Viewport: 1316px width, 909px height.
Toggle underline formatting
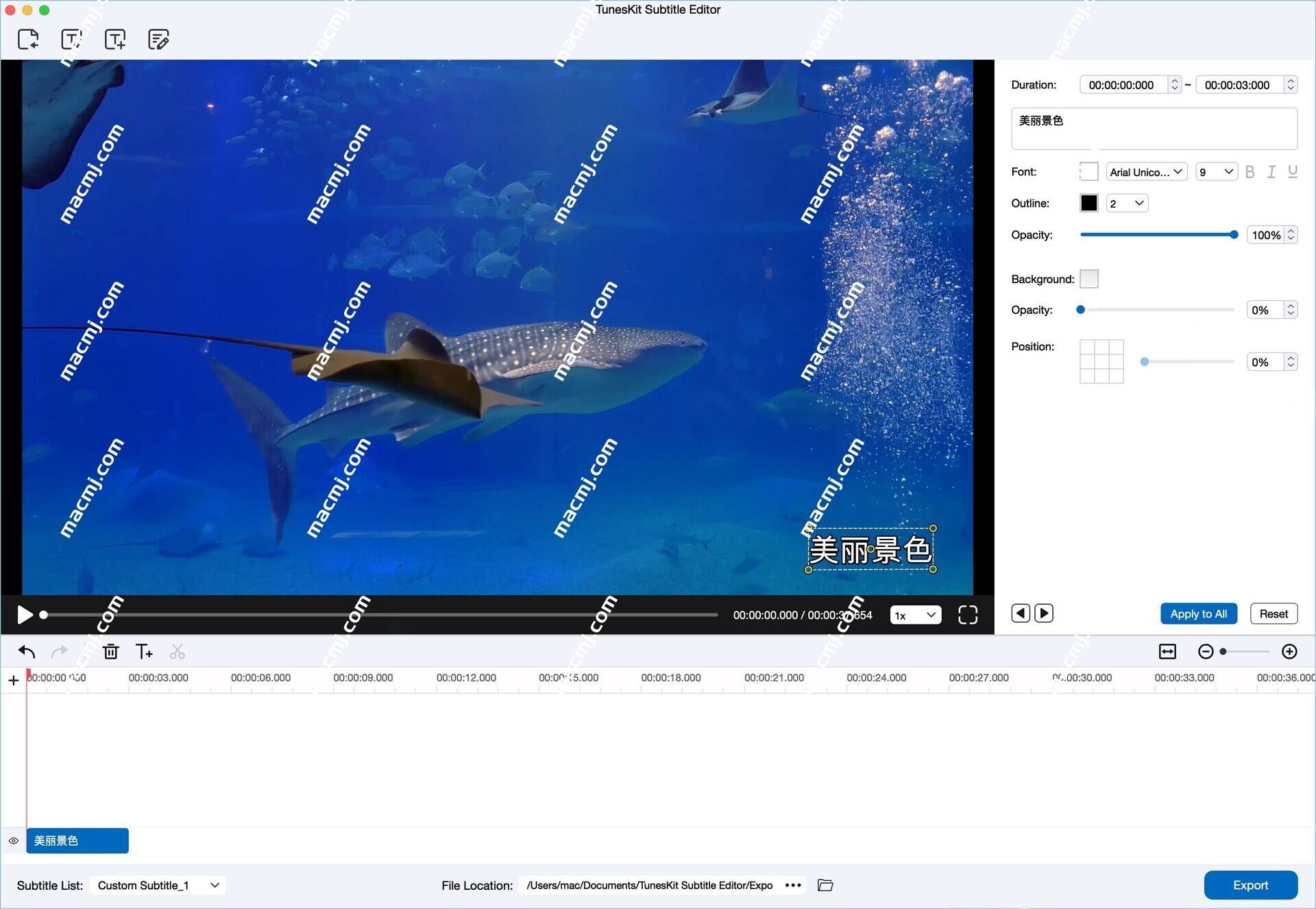[x=1293, y=171]
